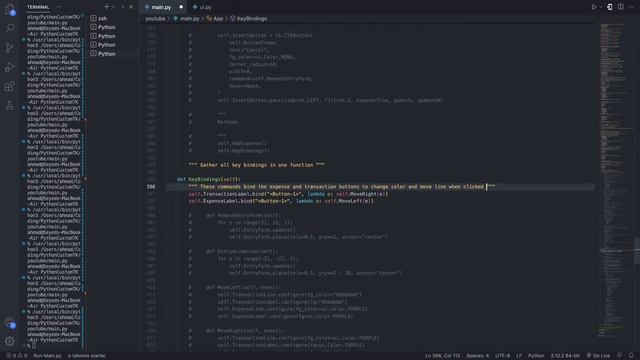Screen dimensions: 640x360
Task: Open the Accounts icon in the activity bar
Action: pos(10,323)
